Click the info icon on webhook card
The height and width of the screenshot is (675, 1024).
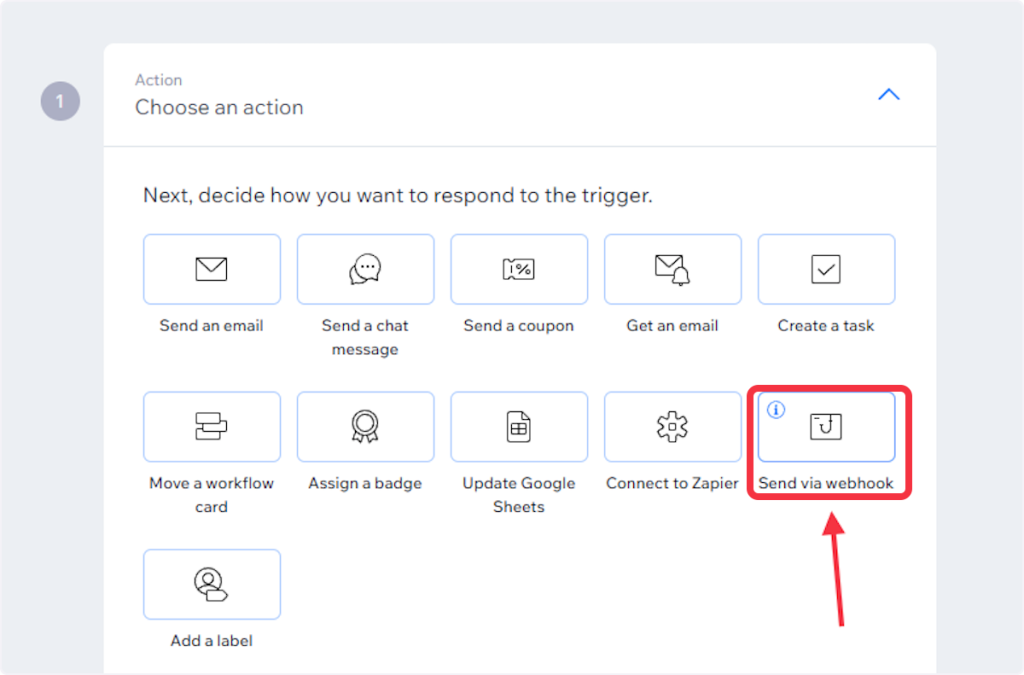tap(776, 409)
